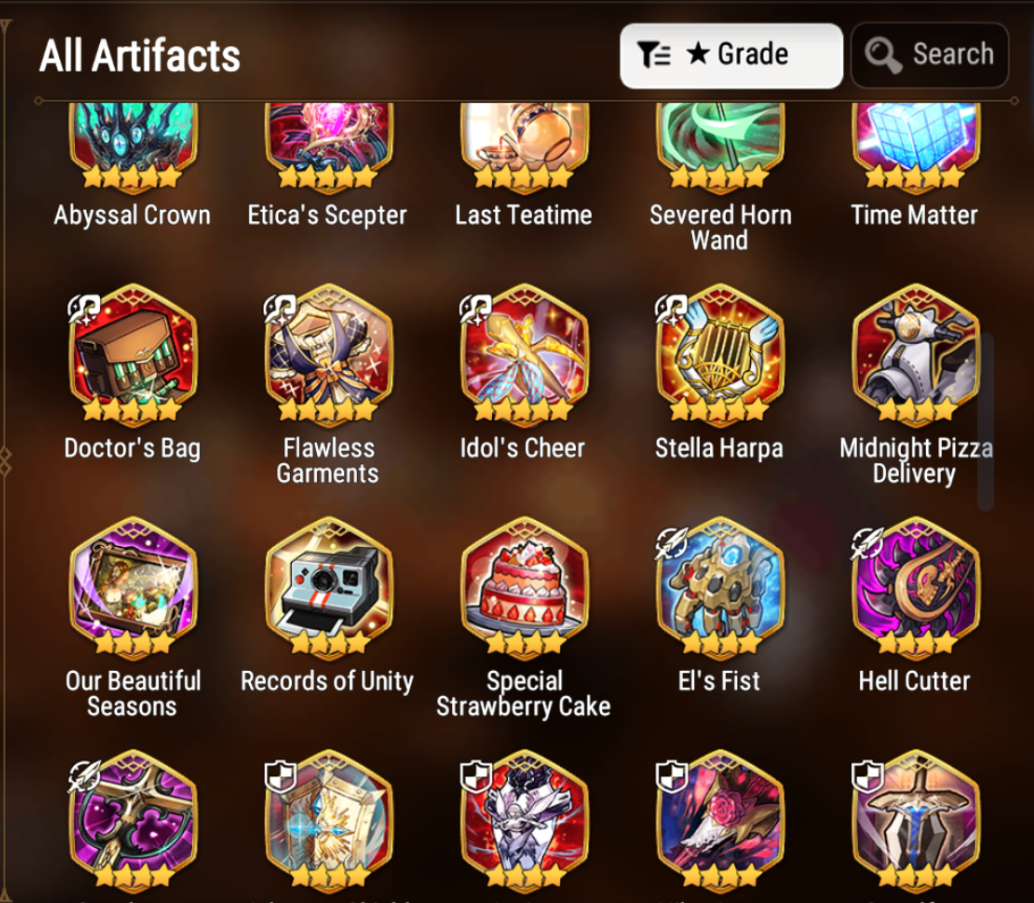Click the artifact list vertical scrollbar
1034x903 pixels.
tap(986, 422)
